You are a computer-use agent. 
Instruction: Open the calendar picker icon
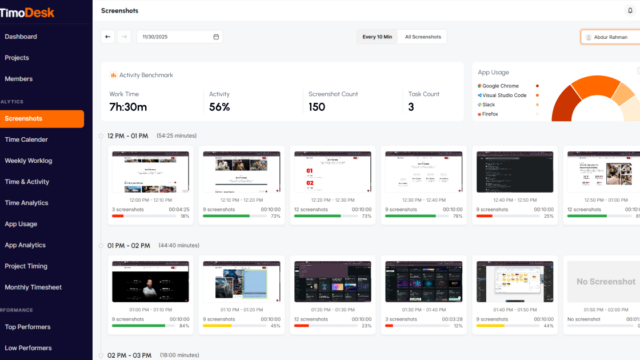pyautogui.click(x=216, y=37)
